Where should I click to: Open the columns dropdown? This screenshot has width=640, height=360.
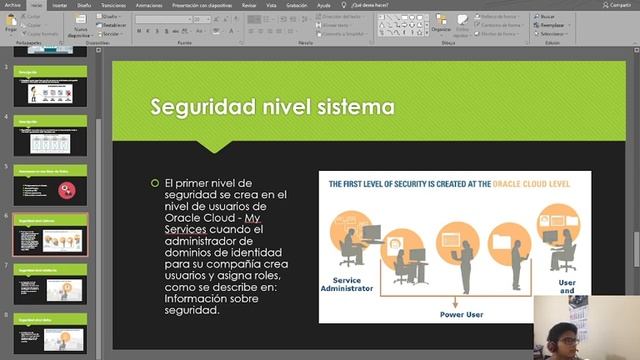pos(291,31)
